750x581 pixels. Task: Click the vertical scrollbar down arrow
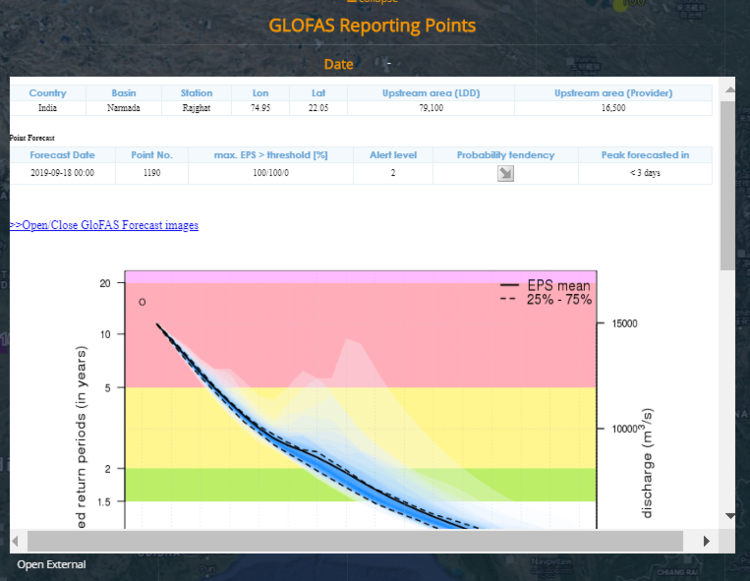click(x=730, y=515)
